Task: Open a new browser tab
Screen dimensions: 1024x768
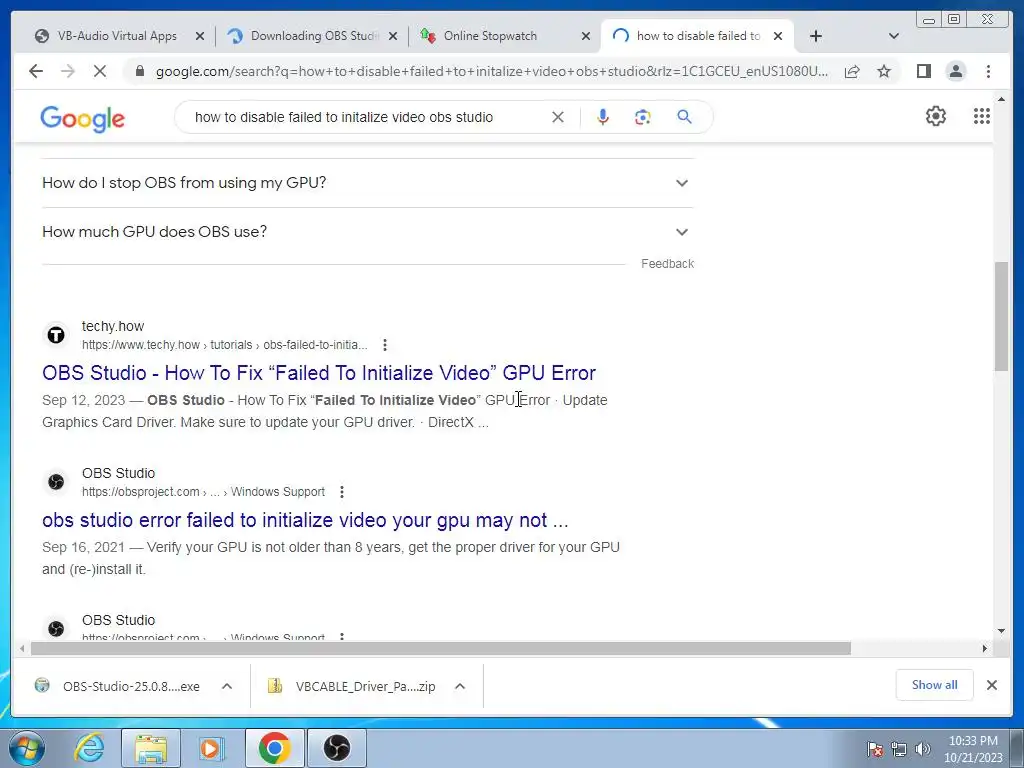Action: (816, 36)
